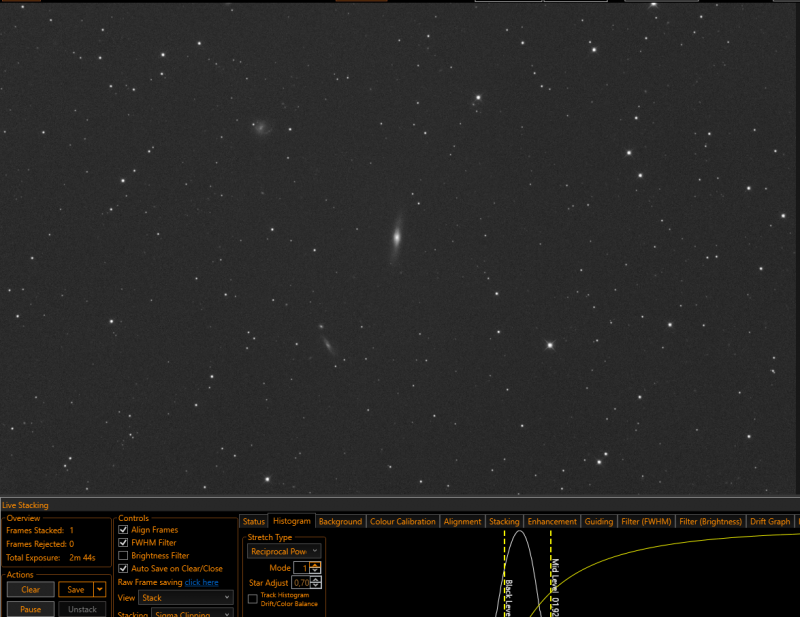Click the 'Frames Rejected: 0' text
The height and width of the screenshot is (617, 800).
click(40, 544)
